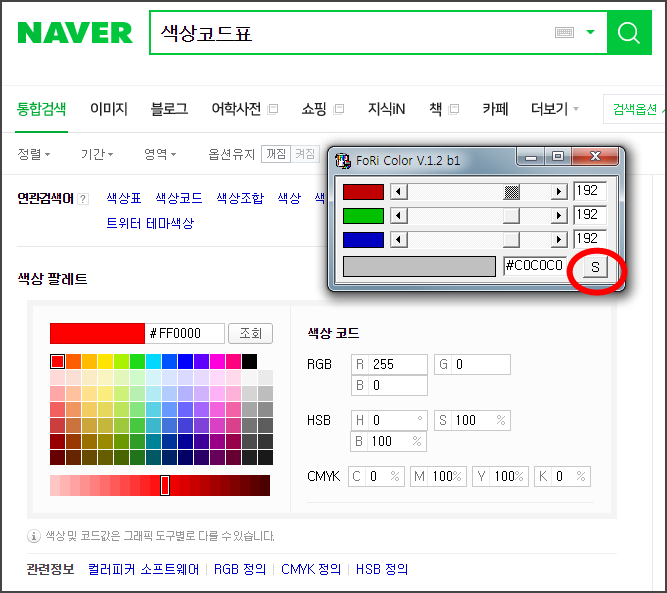Click the green Naver search magnifier button
This screenshot has height=593, width=667.
pyautogui.click(x=629, y=33)
